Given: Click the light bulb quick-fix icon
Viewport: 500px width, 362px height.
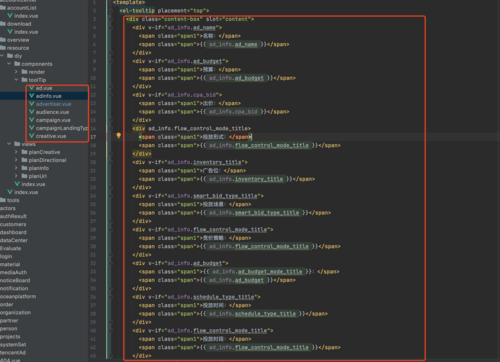Looking at the screenshot, I should pyautogui.click(x=118, y=135).
